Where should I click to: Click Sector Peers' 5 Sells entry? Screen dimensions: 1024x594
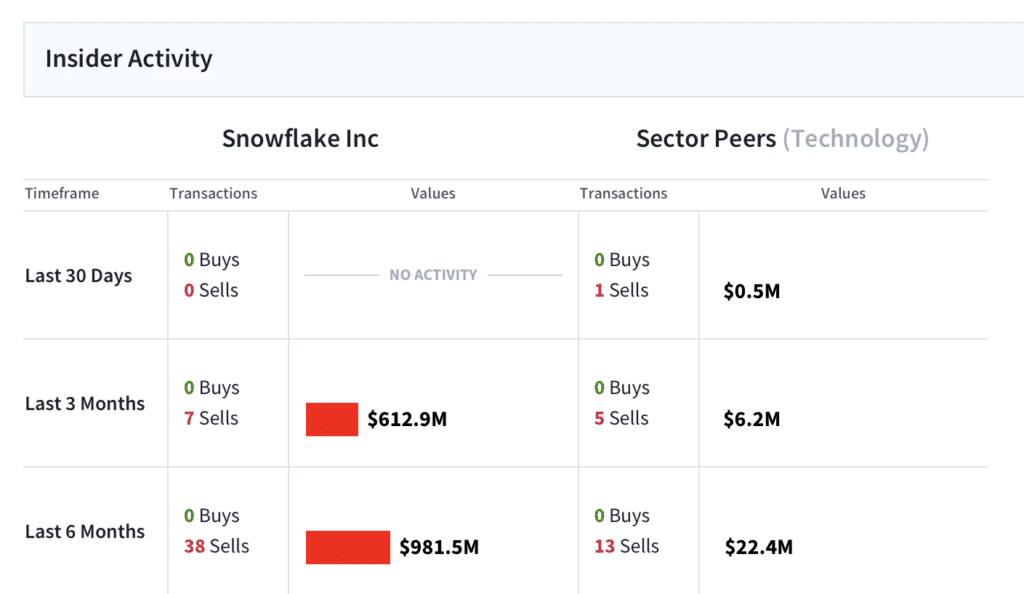[621, 418]
